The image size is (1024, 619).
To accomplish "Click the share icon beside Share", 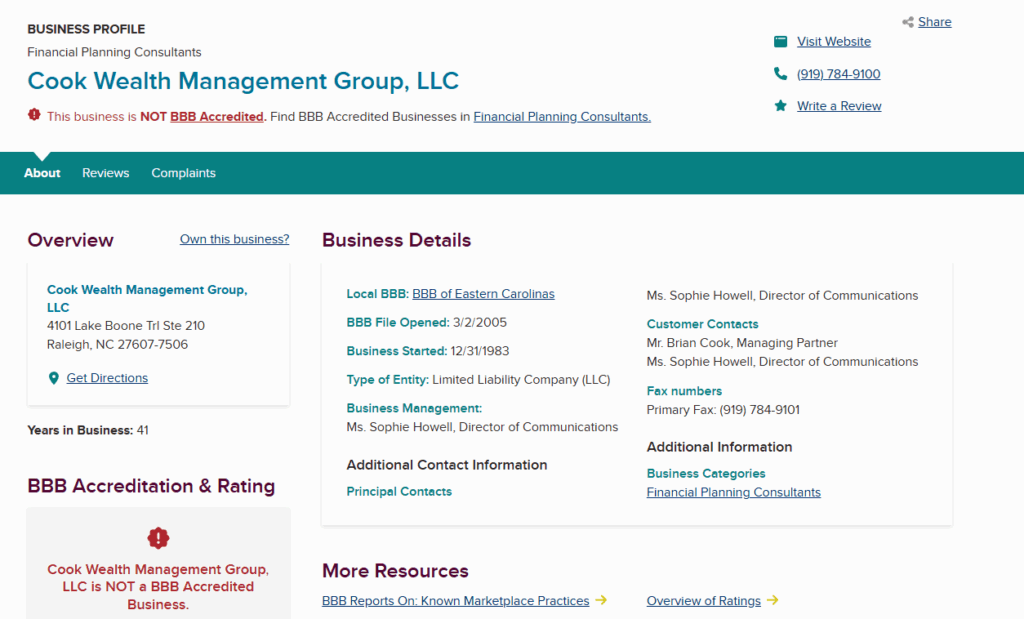I will click(908, 22).
